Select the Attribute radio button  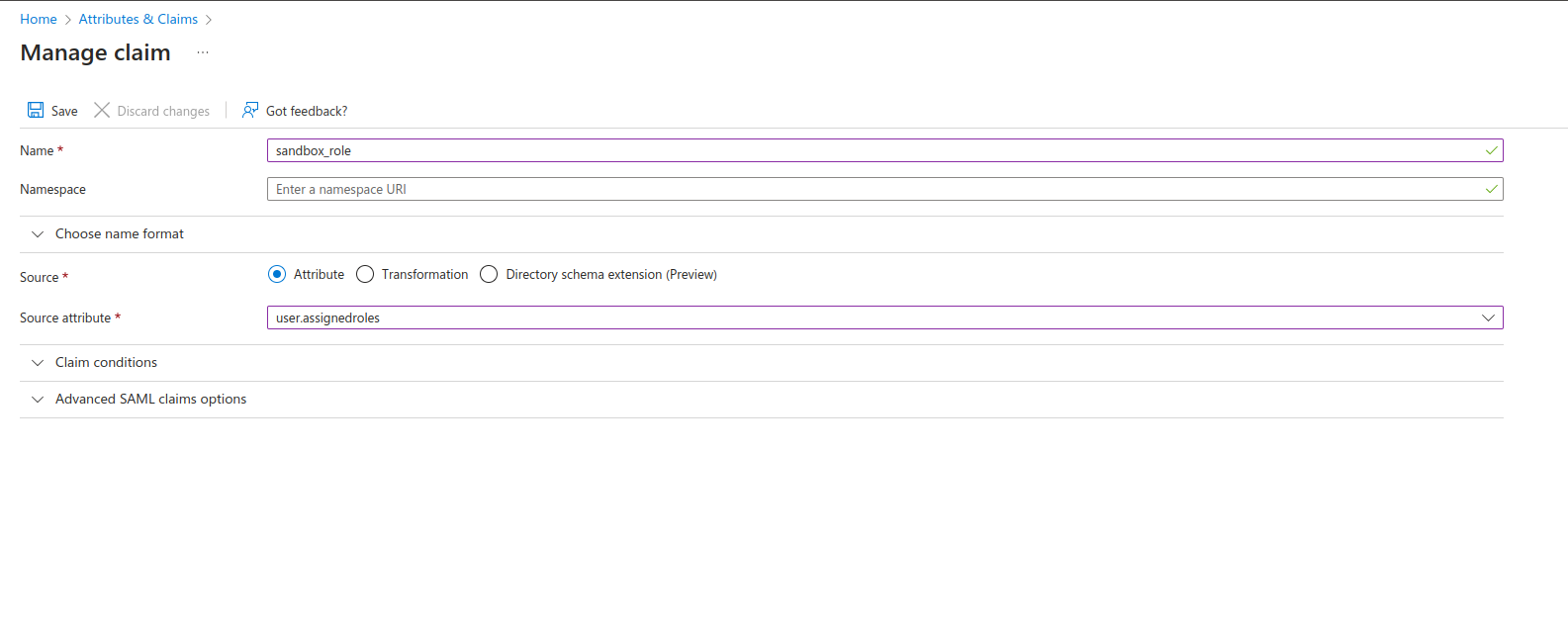[x=277, y=274]
